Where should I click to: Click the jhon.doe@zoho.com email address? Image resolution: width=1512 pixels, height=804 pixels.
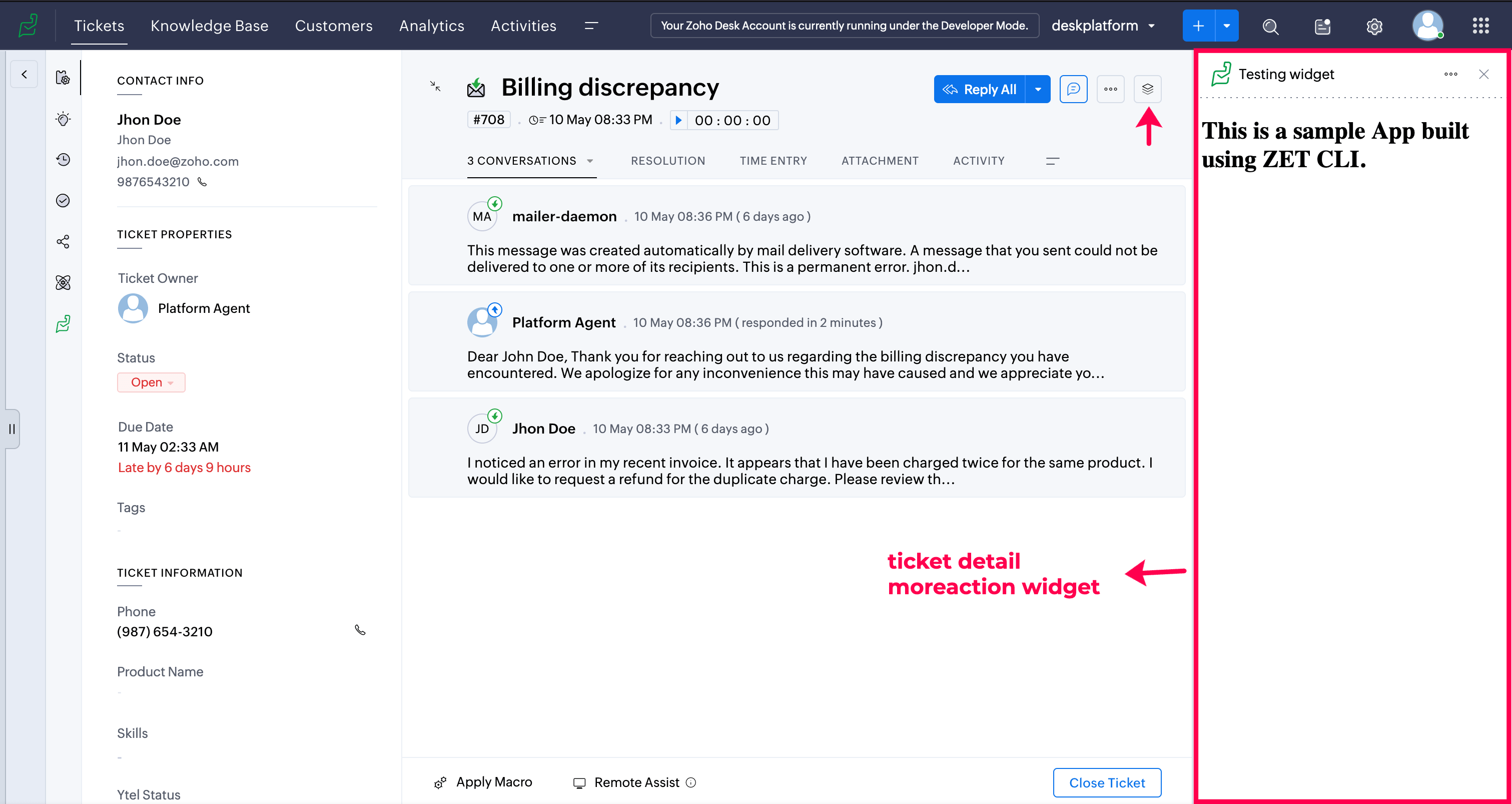178,162
